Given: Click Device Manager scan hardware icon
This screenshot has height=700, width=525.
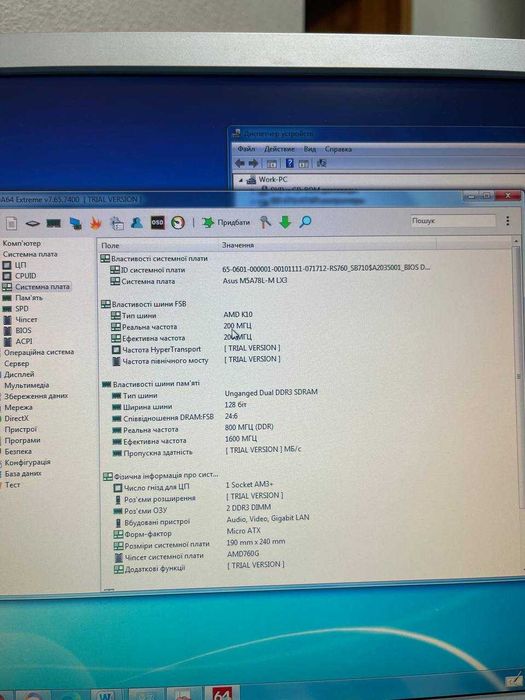Looking at the screenshot, I should point(321,163).
